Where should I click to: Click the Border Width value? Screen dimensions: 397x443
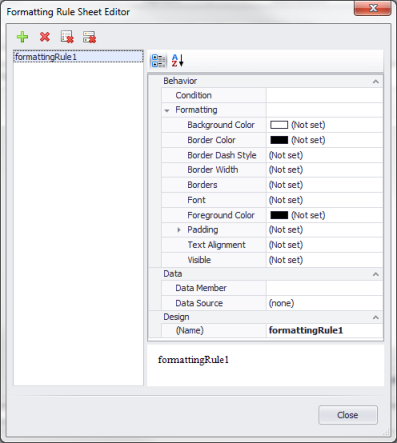click(324, 170)
